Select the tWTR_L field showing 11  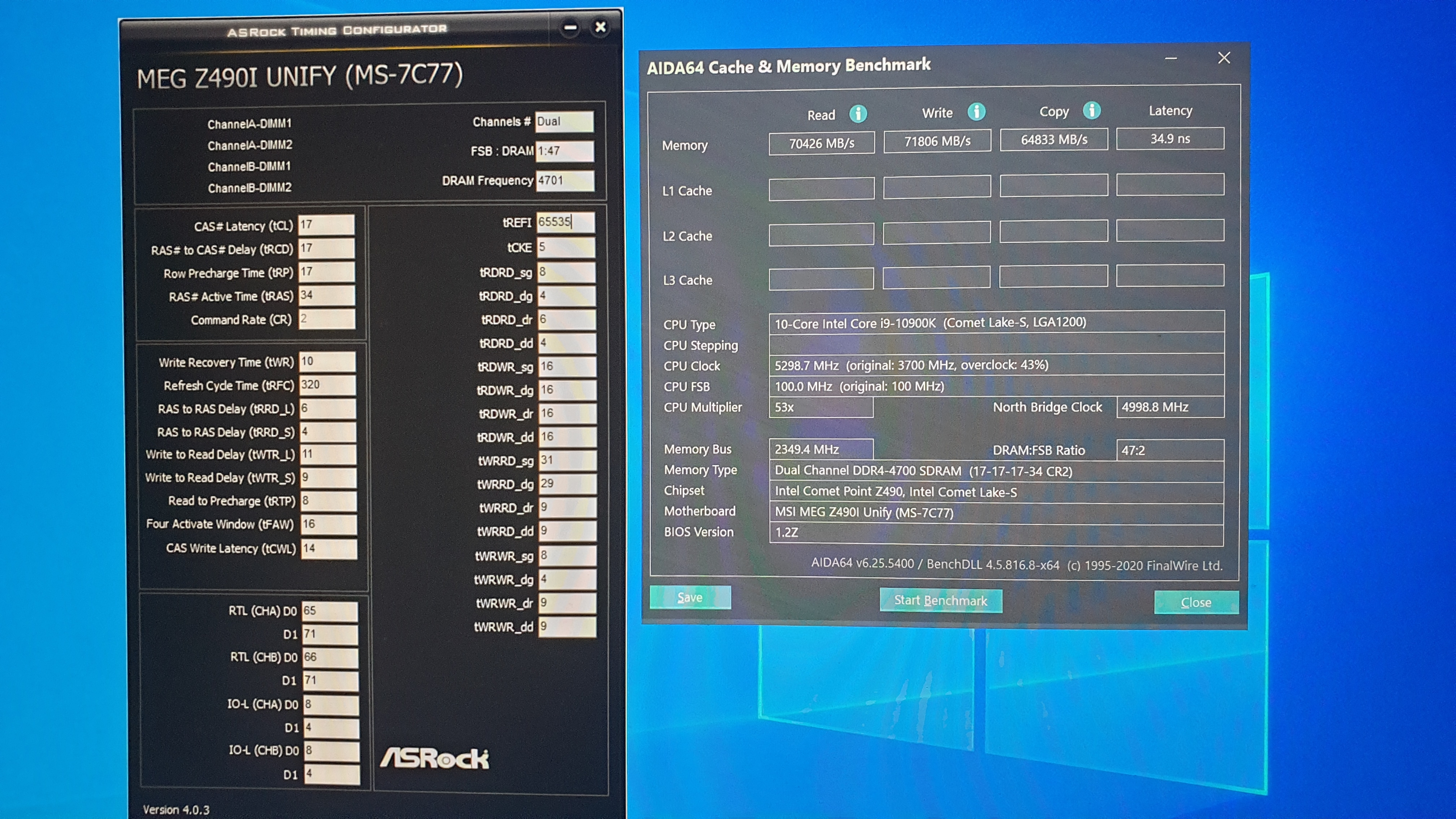click(x=328, y=455)
